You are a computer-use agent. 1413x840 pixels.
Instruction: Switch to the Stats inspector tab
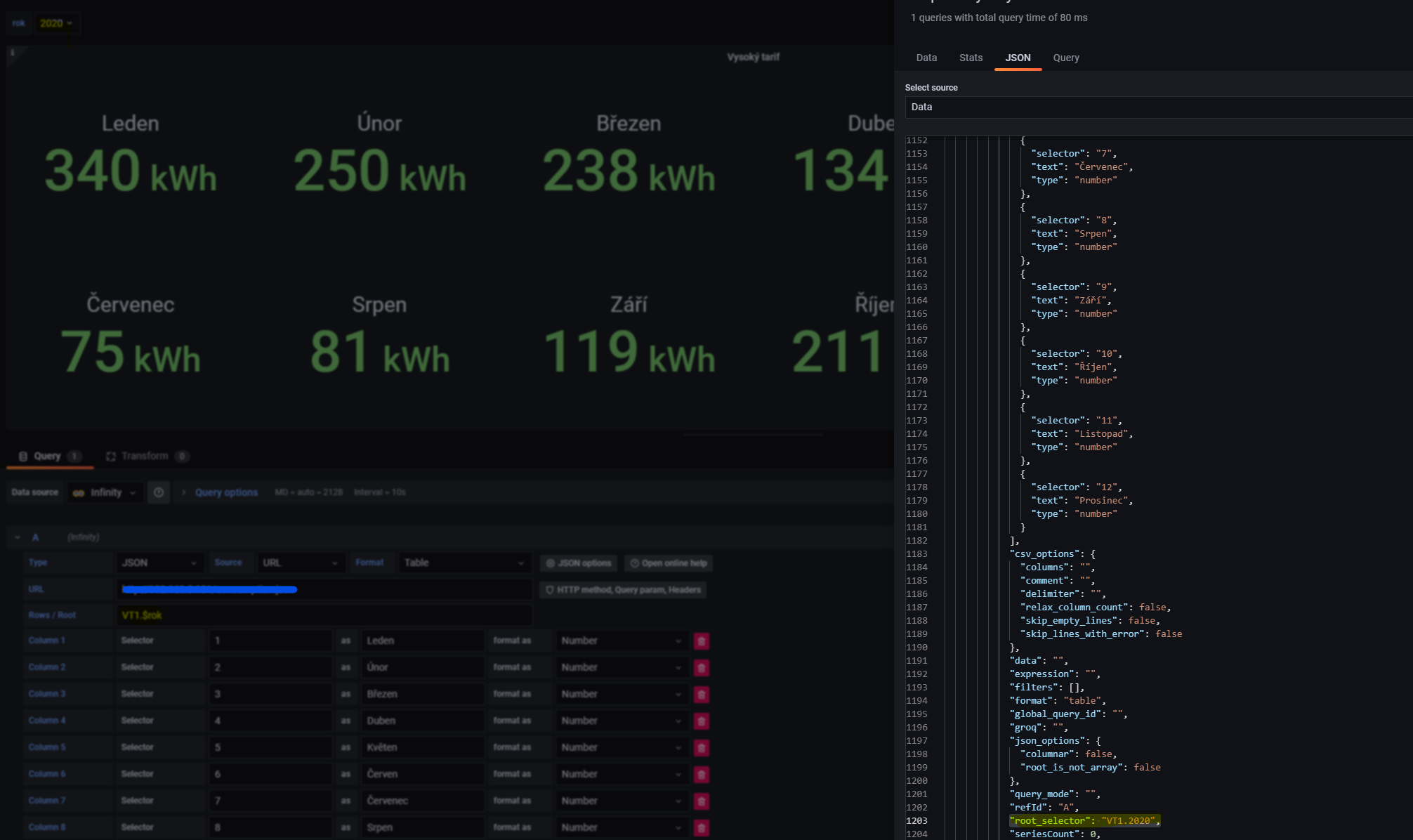(970, 58)
